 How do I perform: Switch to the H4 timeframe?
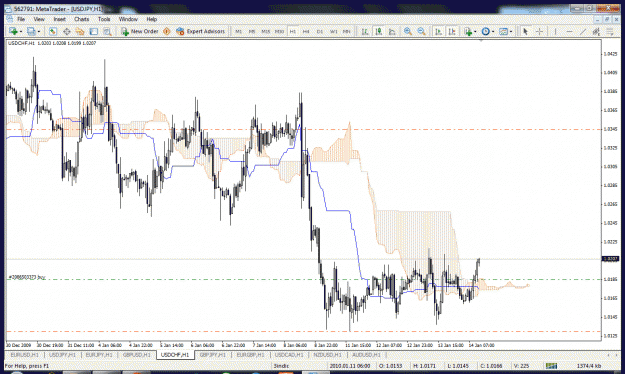tap(306, 31)
